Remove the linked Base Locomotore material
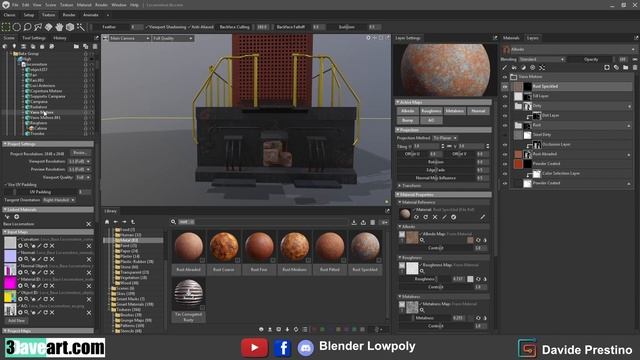This screenshot has width=640, height=360. [x=89, y=224]
